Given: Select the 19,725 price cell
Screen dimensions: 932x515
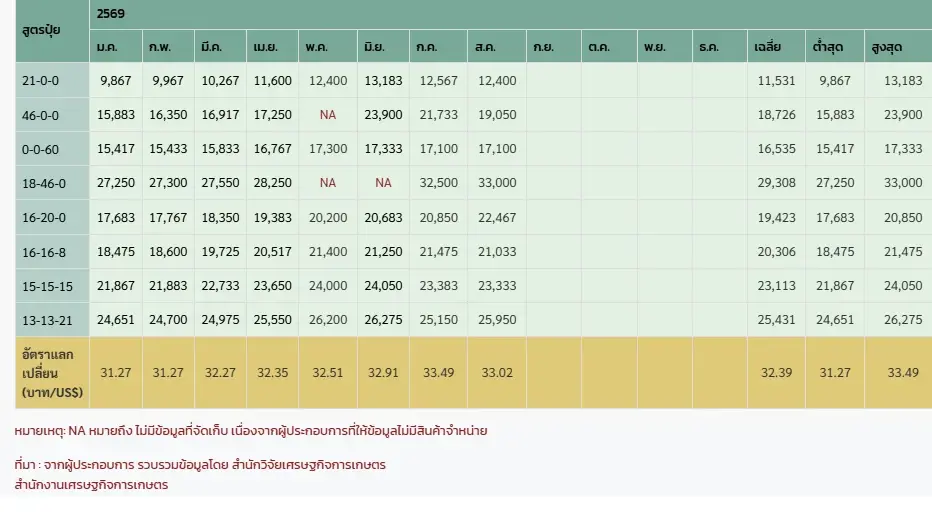Looking at the screenshot, I should tap(221, 252).
